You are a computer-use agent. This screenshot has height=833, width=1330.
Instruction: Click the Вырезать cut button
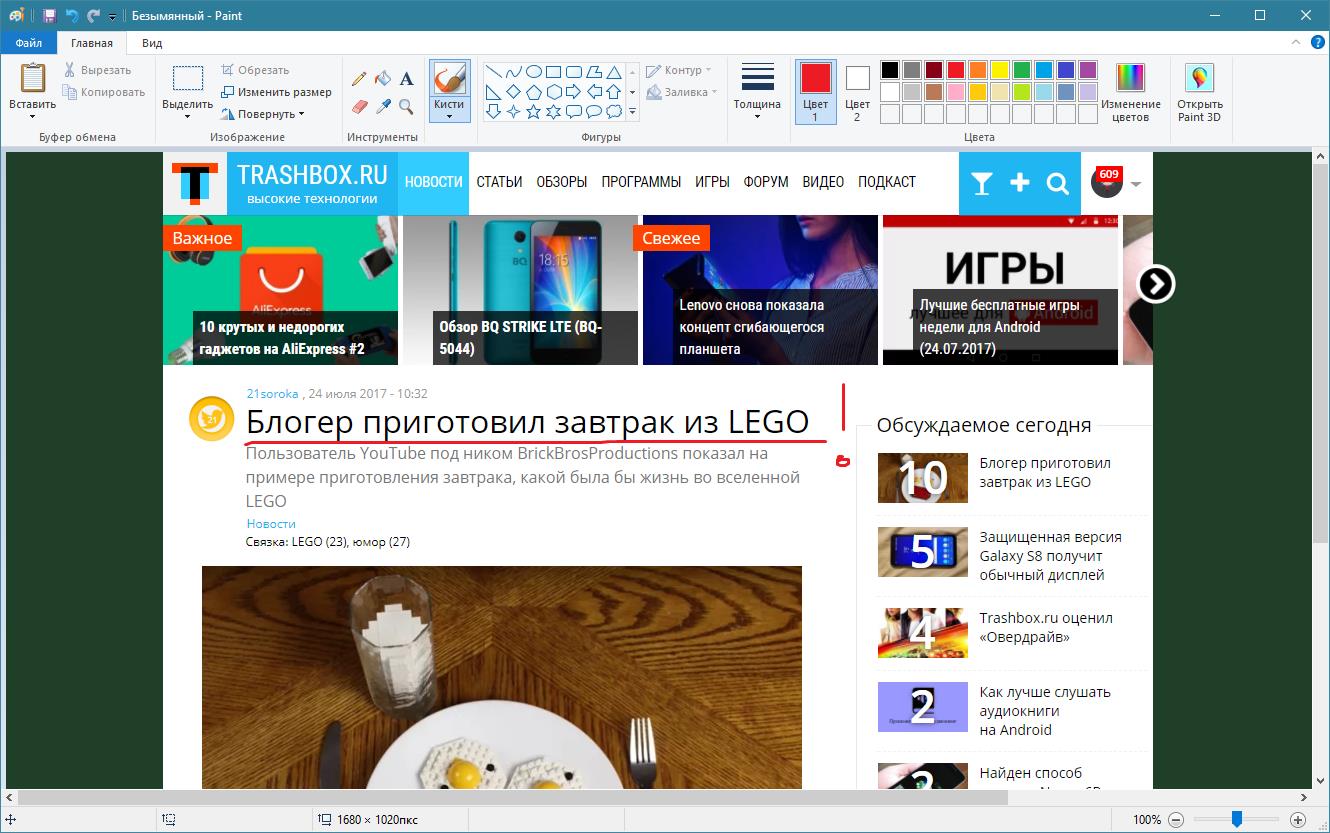coord(97,70)
